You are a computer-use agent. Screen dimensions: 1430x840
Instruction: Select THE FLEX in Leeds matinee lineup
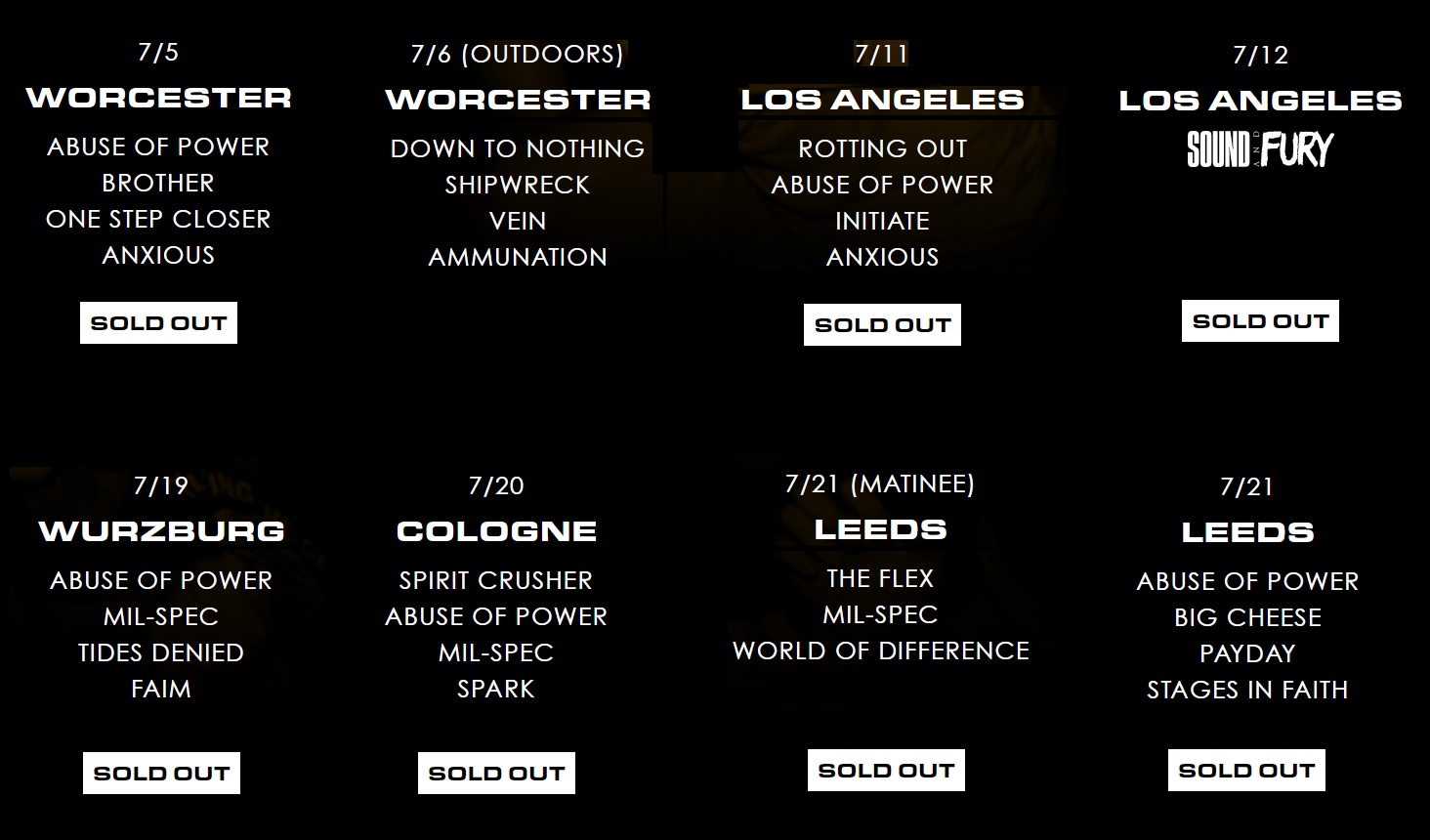click(x=880, y=578)
